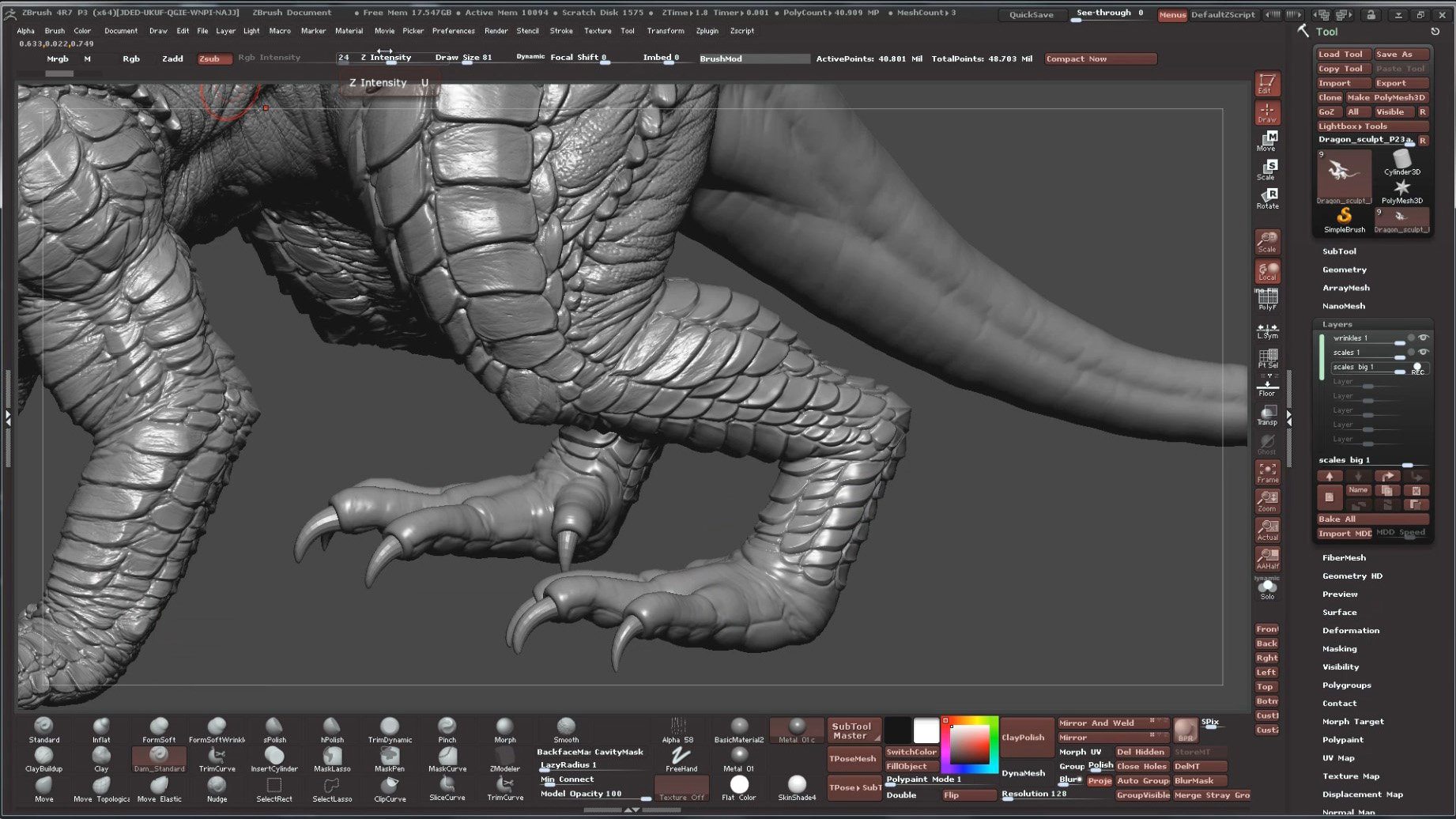
Task: Click the QuickSave button
Action: (x=1032, y=14)
